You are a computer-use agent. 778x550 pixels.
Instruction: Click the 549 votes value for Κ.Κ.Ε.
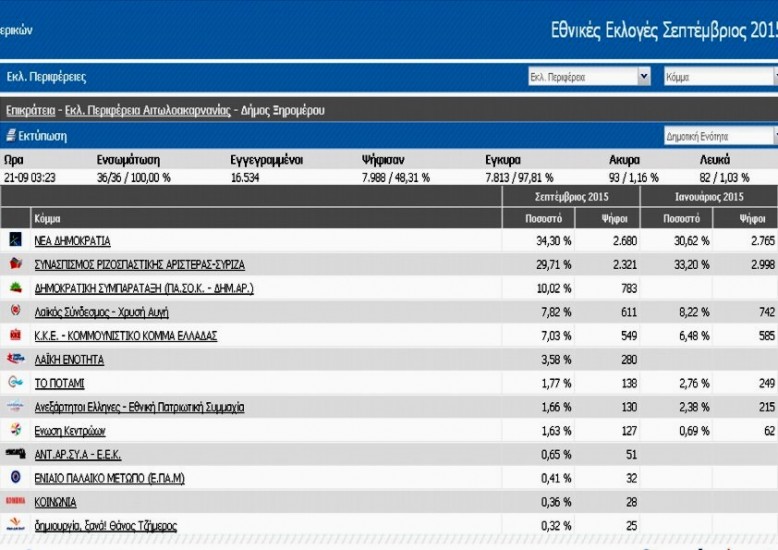pos(629,336)
